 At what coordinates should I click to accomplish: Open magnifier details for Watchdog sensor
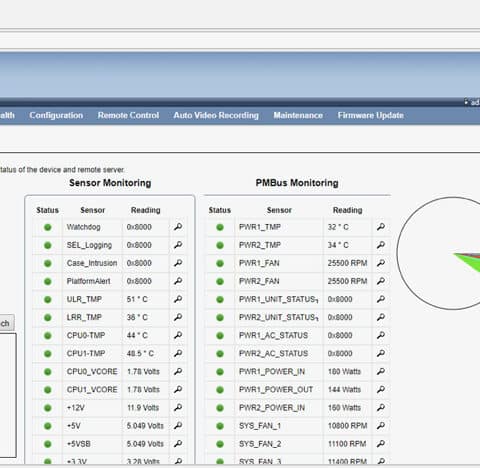(178, 227)
